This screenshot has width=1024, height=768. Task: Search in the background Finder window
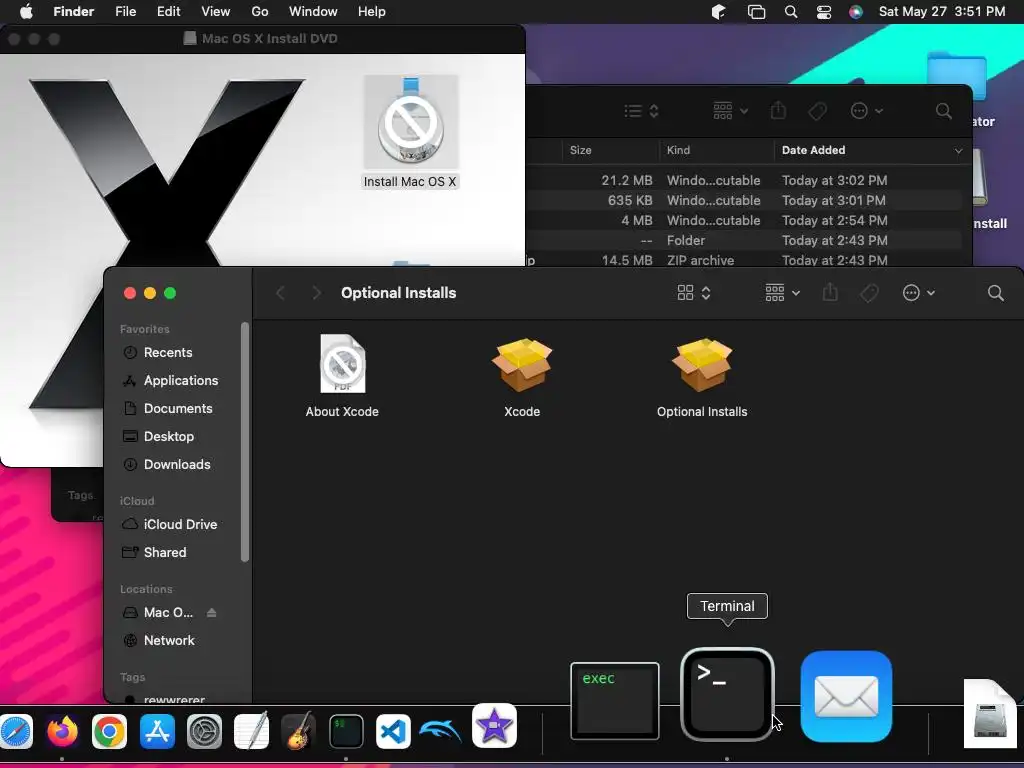(x=944, y=111)
